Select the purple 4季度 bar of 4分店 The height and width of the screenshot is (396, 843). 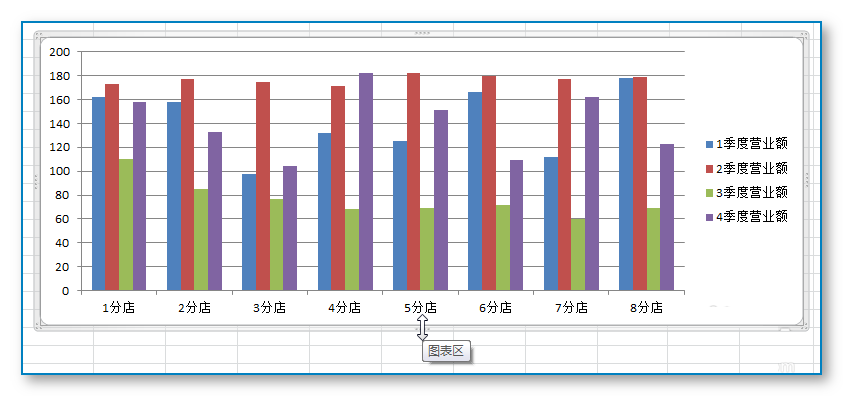pyautogui.click(x=366, y=182)
